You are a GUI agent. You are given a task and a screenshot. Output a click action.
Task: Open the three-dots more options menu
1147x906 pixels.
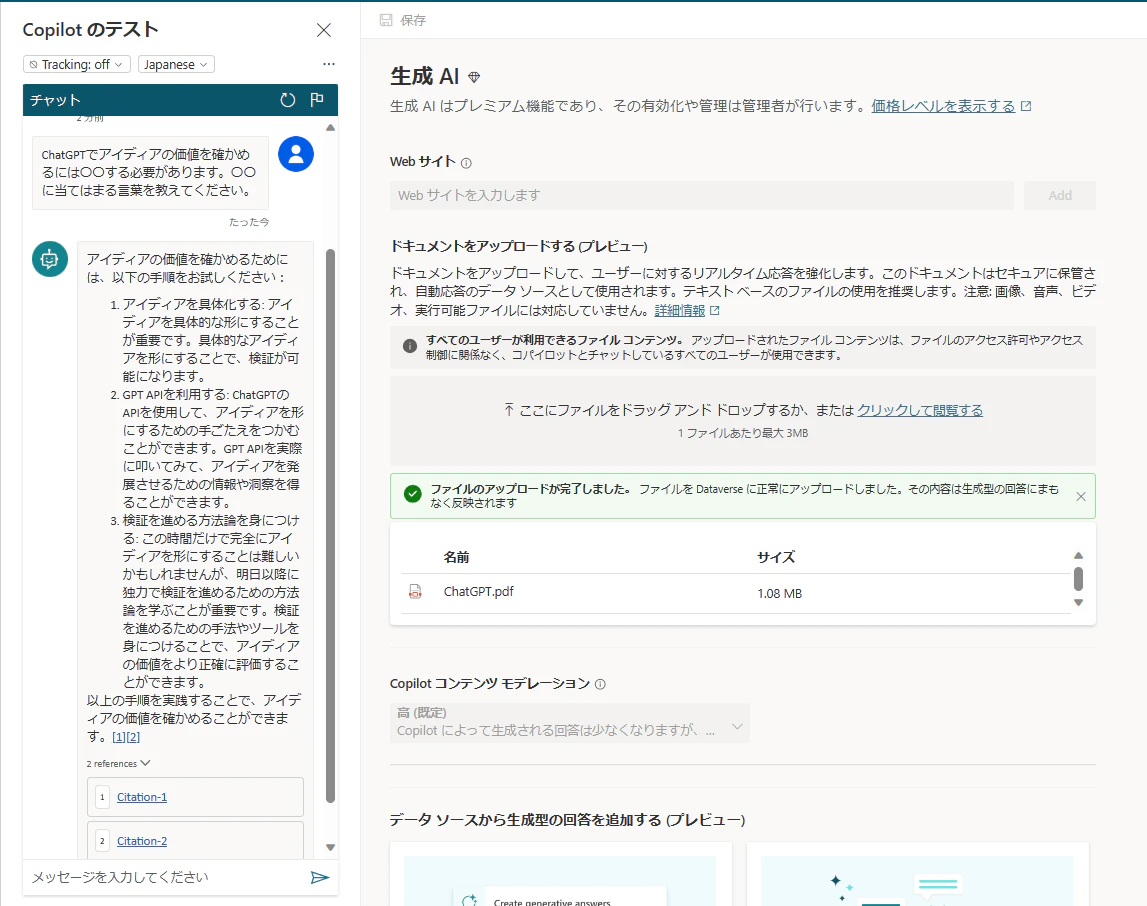click(328, 64)
